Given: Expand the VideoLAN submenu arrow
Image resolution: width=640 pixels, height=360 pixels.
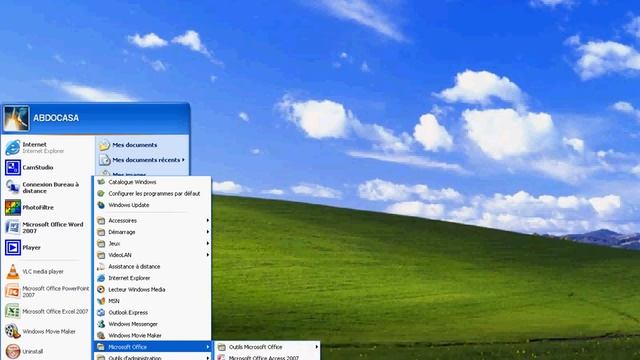Looking at the screenshot, I should (208, 255).
